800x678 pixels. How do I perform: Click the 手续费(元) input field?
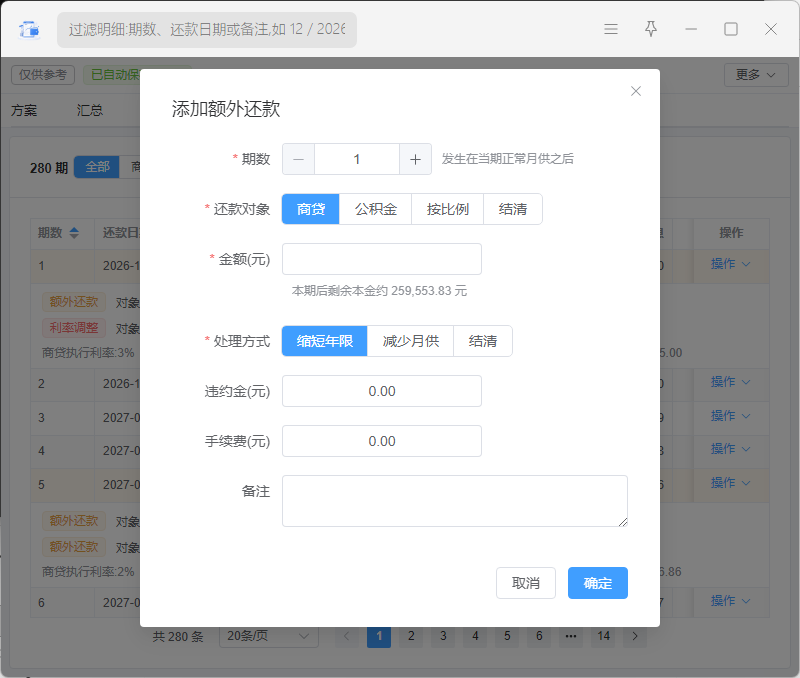(382, 441)
